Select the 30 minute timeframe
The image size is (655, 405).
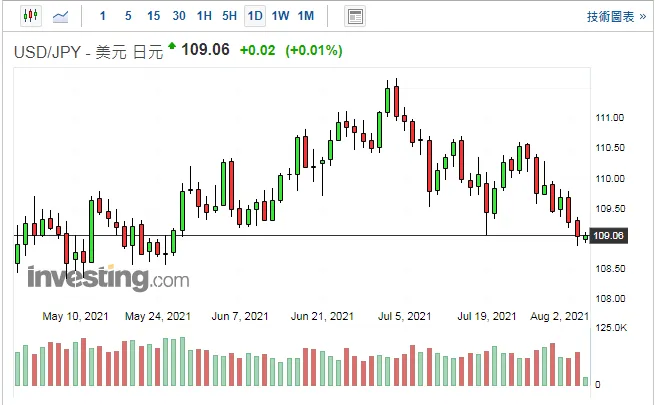[x=179, y=16]
